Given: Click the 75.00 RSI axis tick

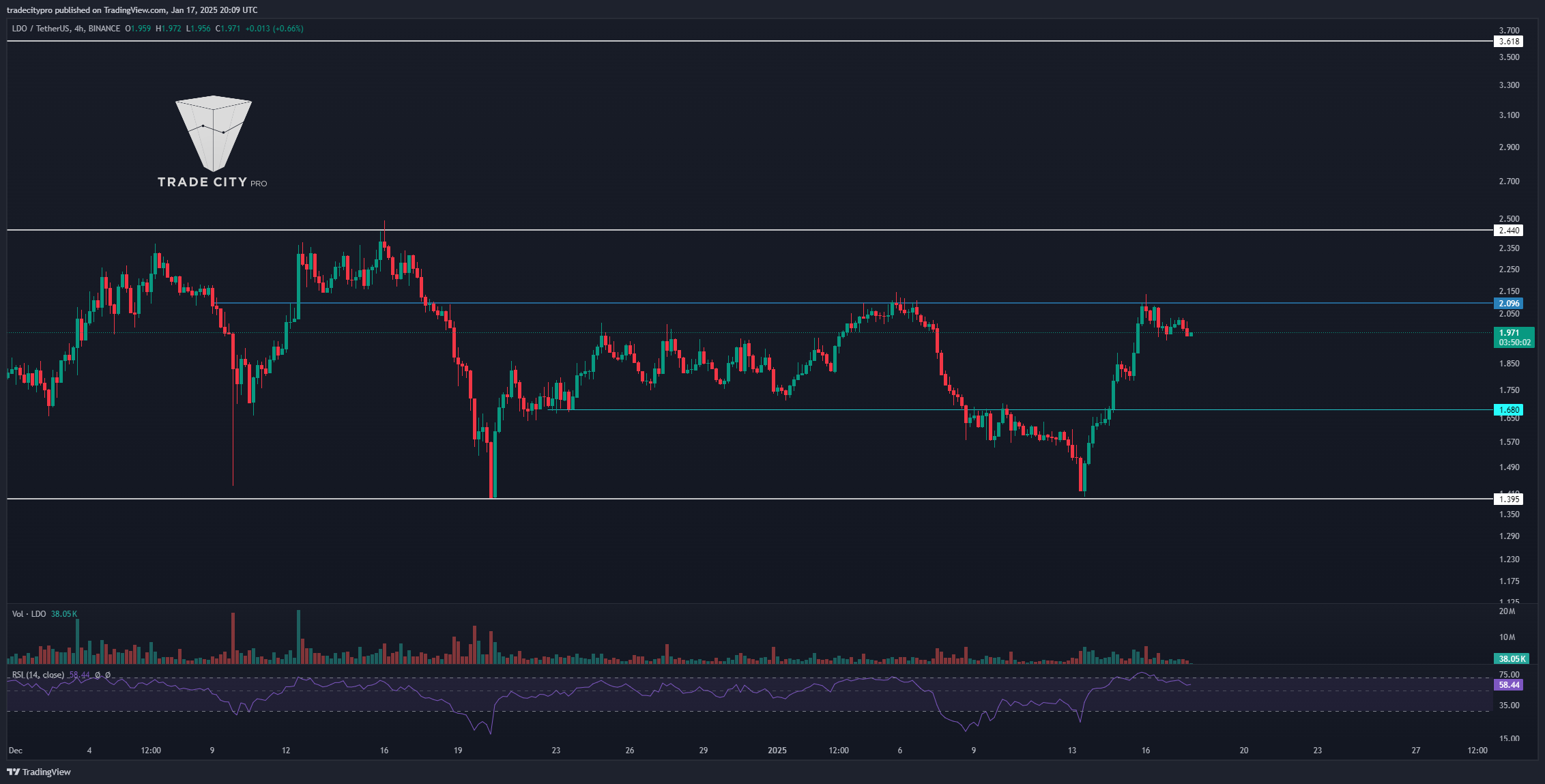Looking at the screenshot, I should click(1509, 675).
